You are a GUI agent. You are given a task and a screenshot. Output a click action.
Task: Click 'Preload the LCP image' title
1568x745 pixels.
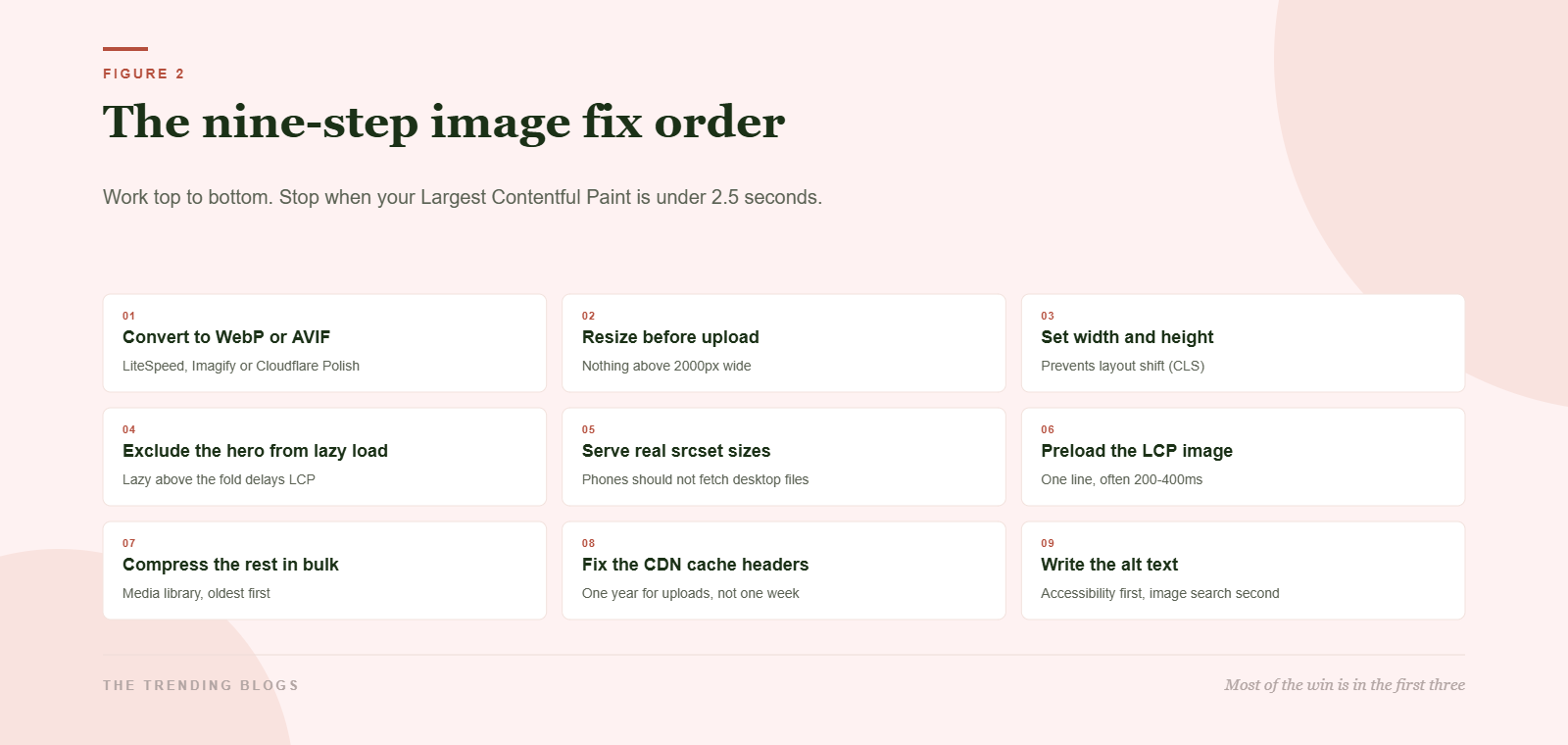(x=1137, y=451)
